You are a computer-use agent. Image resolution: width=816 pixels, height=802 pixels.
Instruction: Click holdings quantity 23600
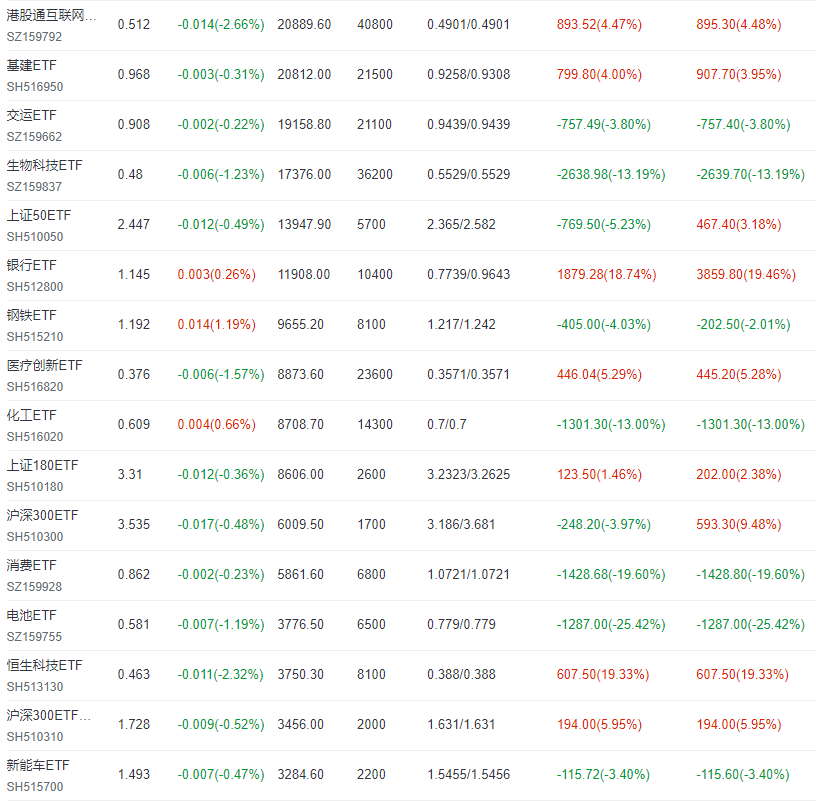[375, 374]
